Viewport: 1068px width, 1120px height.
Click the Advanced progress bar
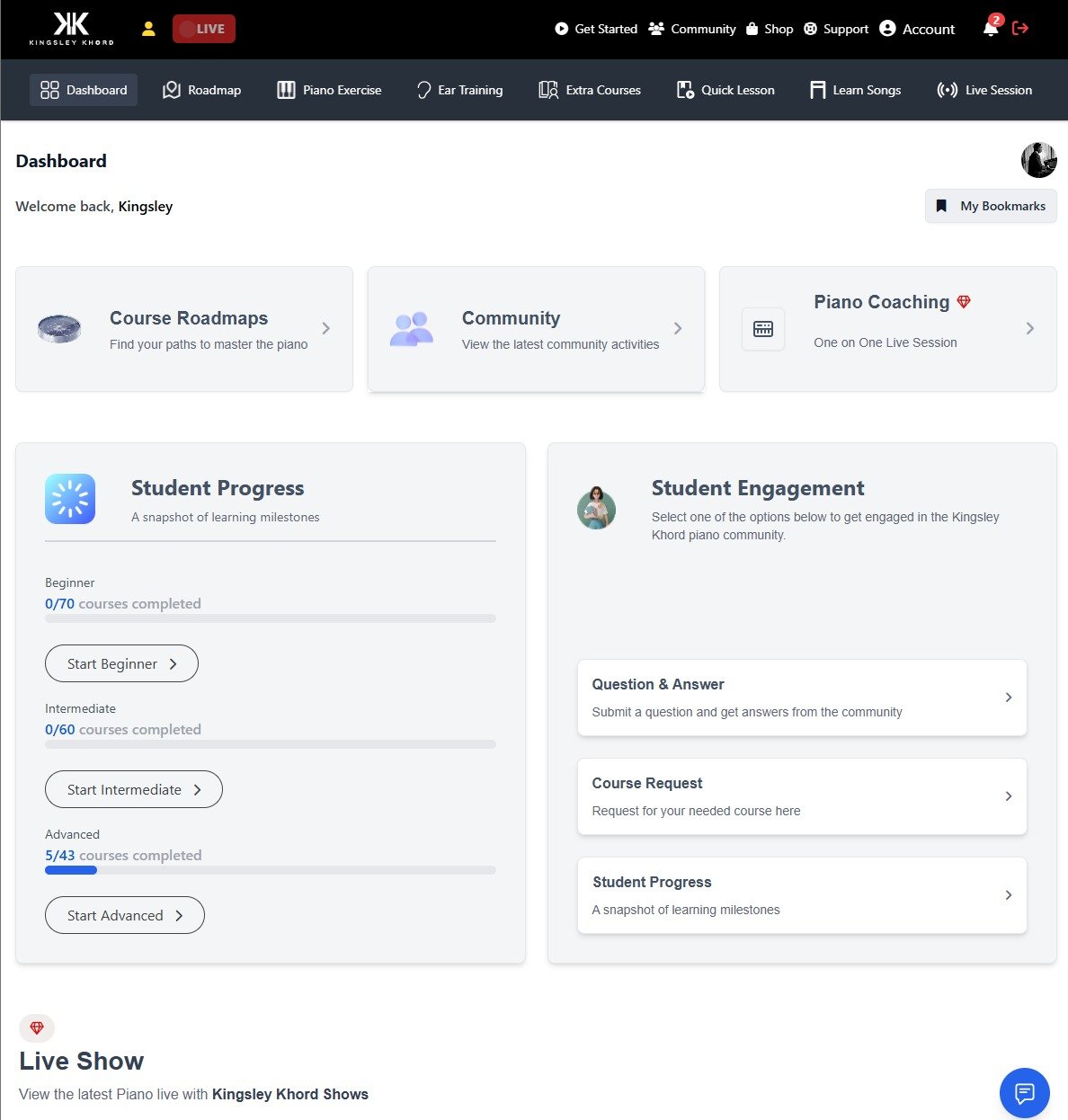click(x=270, y=870)
